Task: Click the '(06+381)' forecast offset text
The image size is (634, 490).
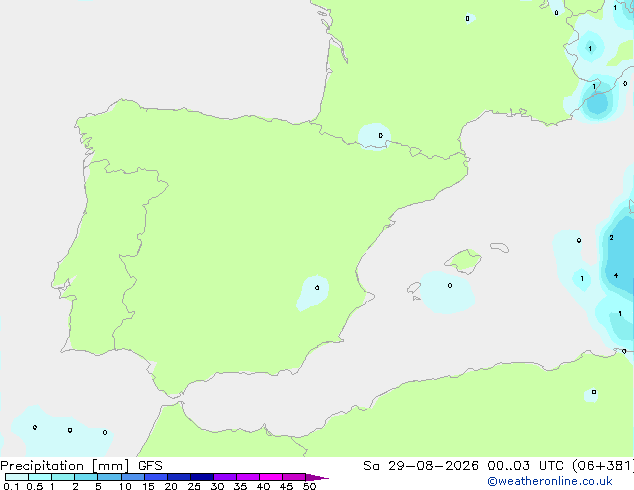Action: [603, 466]
